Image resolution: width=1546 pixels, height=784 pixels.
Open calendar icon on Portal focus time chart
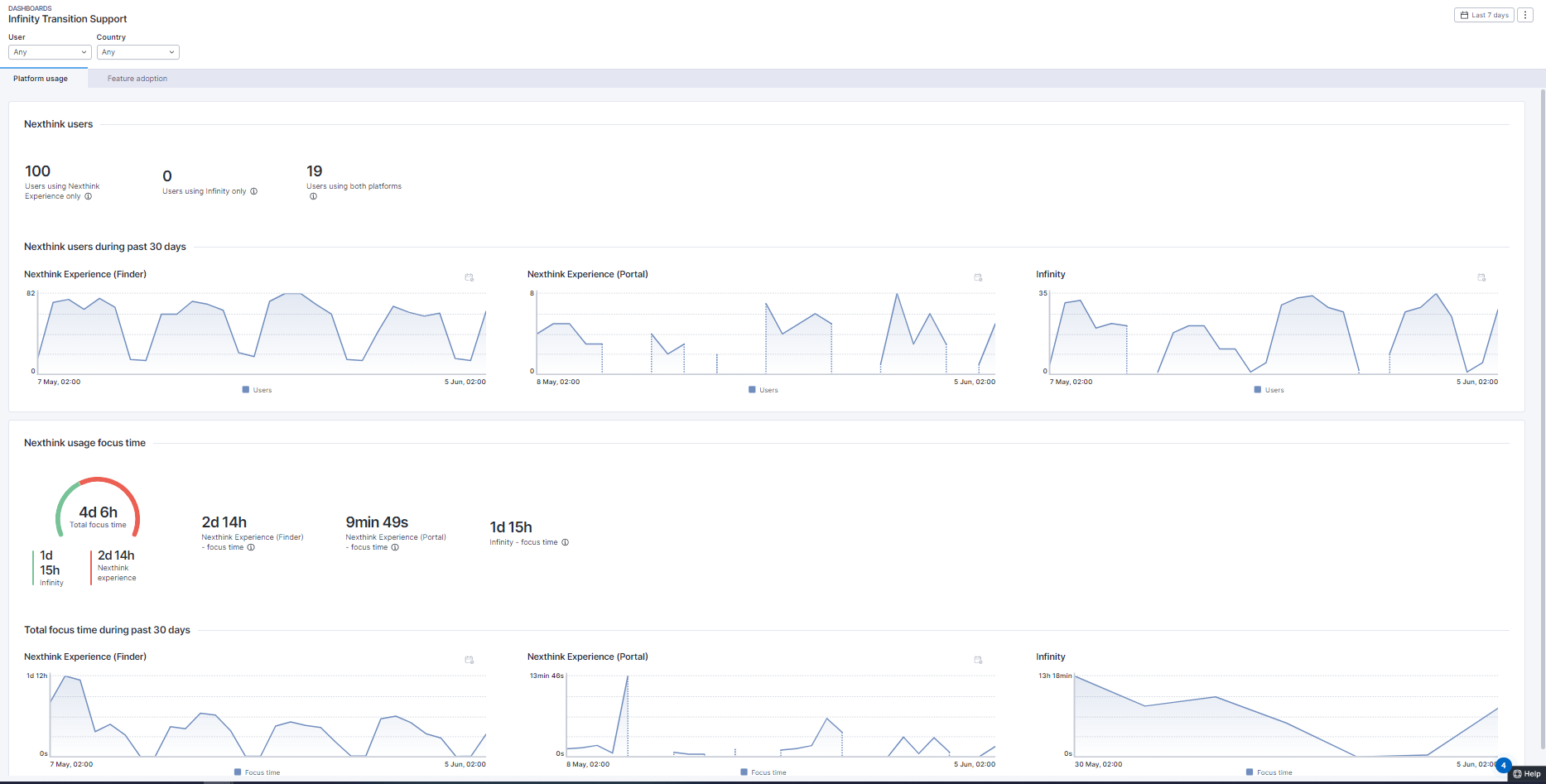click(x=978, y=660)
